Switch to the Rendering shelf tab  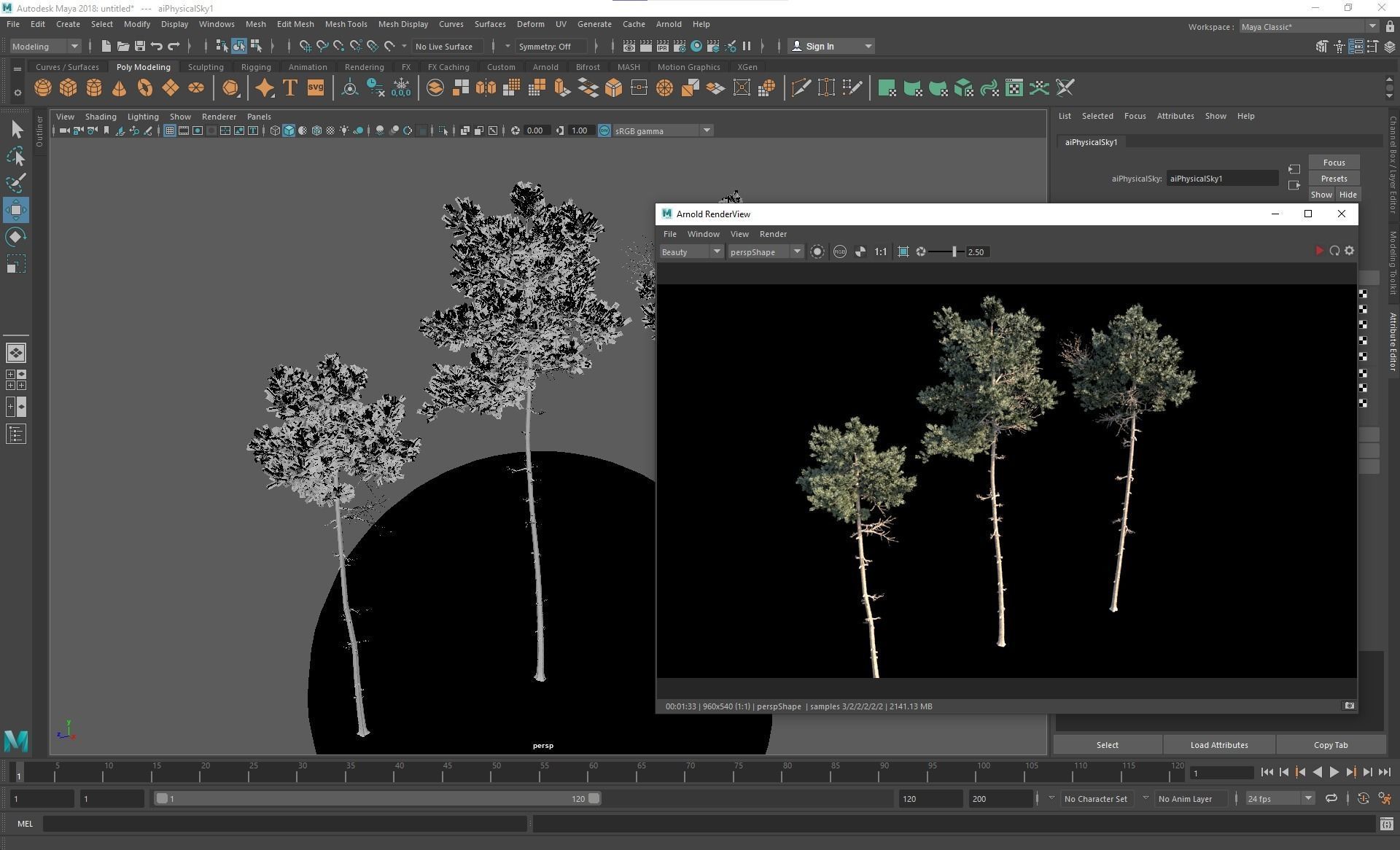(364, 66)
